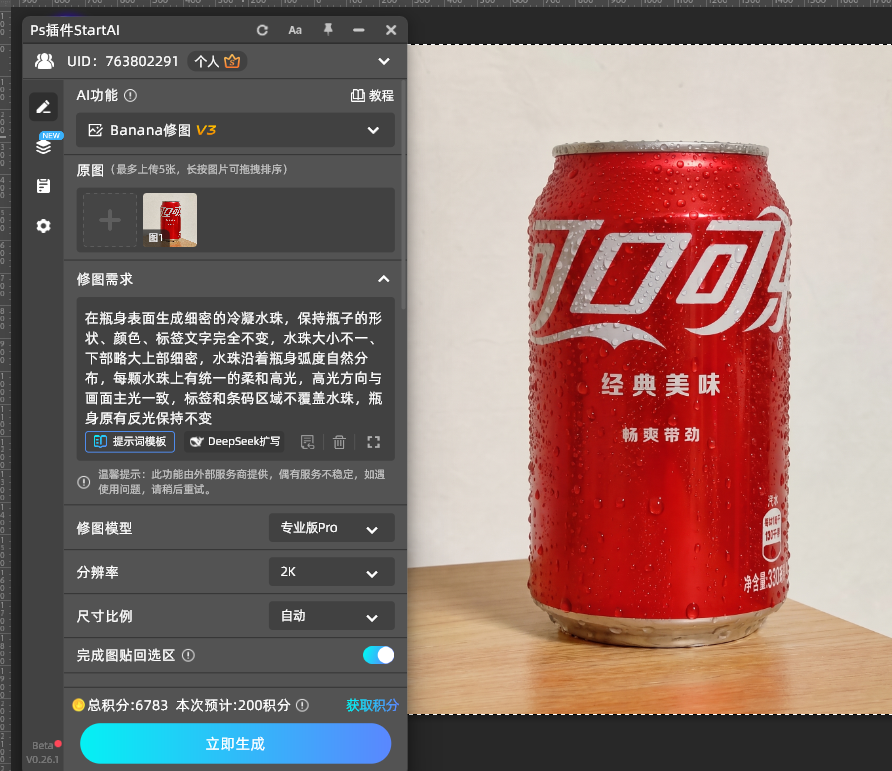Click the 总积分:6783 points text
892x771 pixels.
127,706
